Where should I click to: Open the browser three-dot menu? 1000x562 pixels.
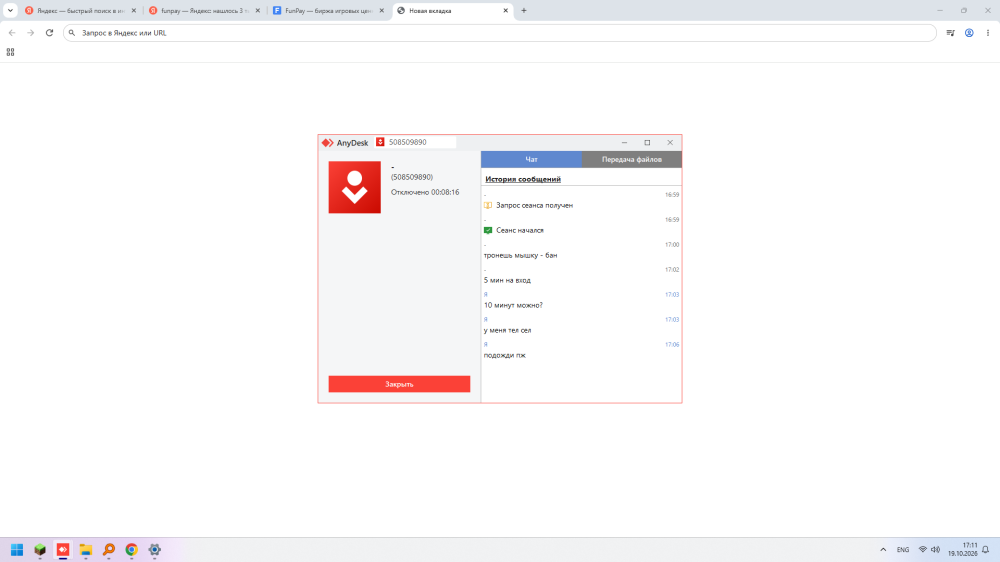(x=988, y=33)
